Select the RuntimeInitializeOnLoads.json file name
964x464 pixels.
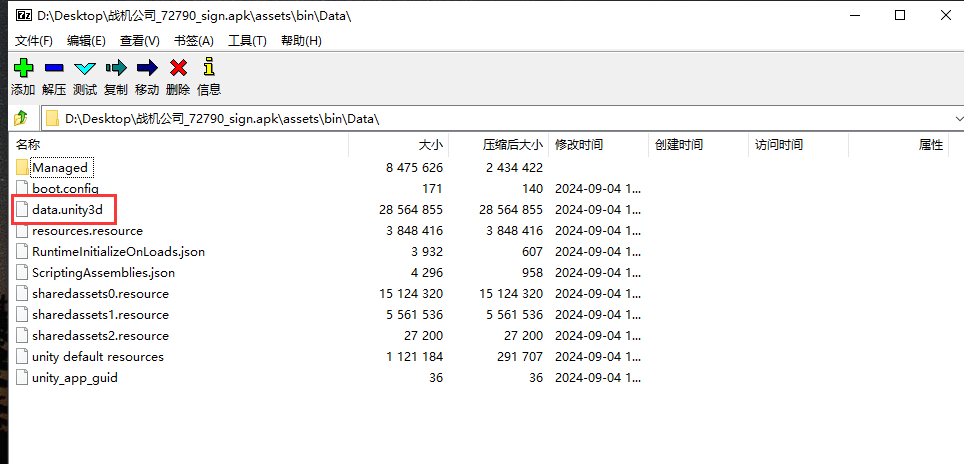tap(119, 252)
